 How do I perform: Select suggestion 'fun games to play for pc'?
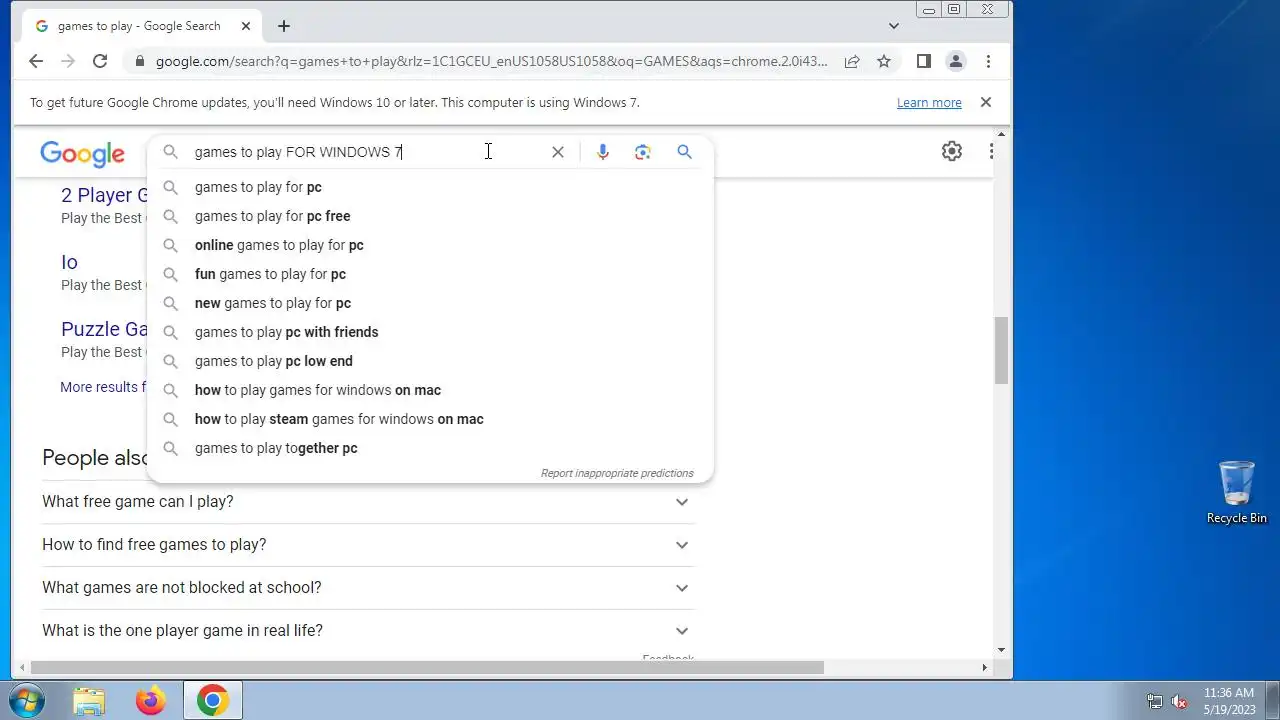[x=430, y=274]
